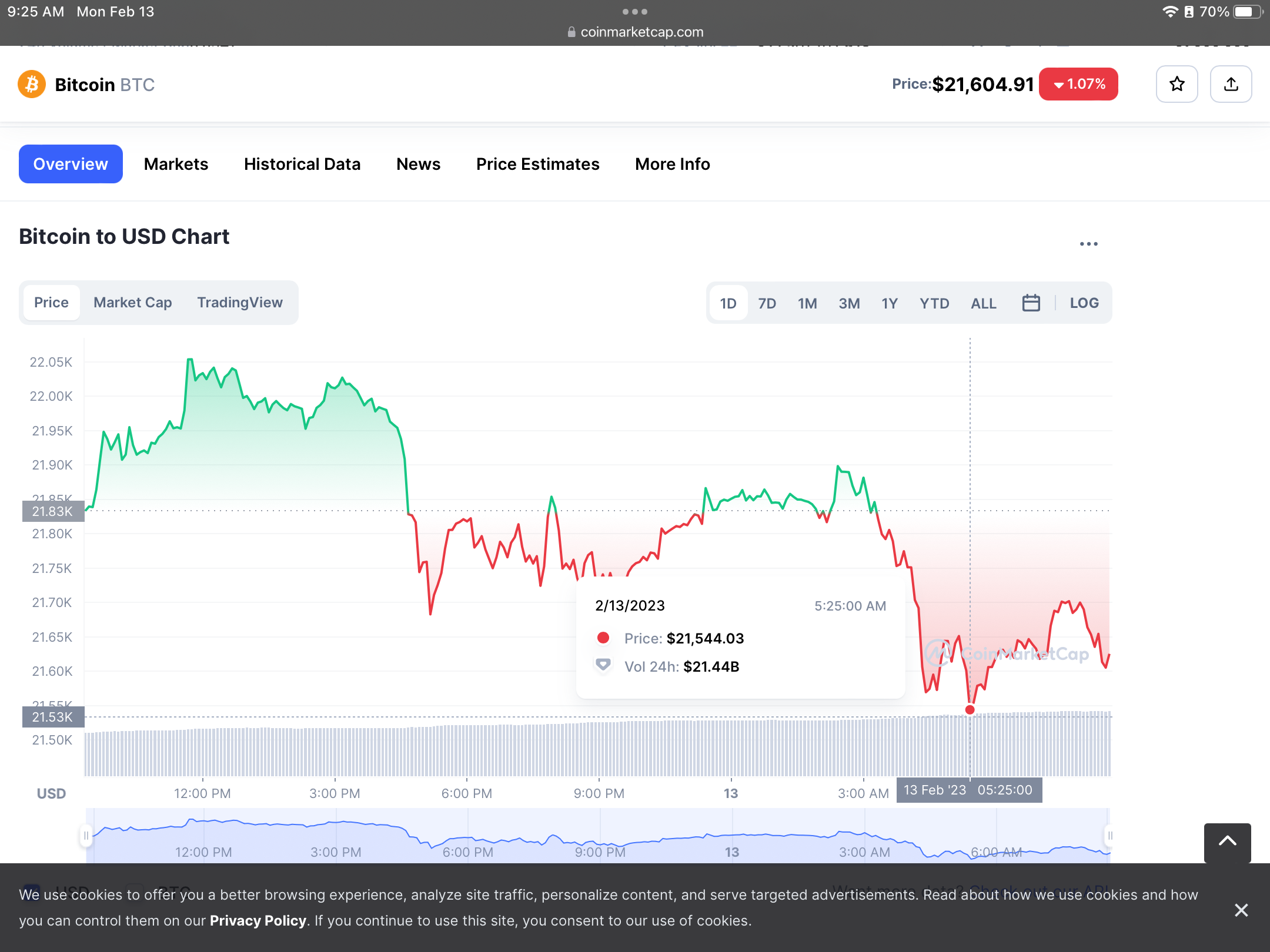
Task: Go to the News tab
Action: tap(418, 164)
